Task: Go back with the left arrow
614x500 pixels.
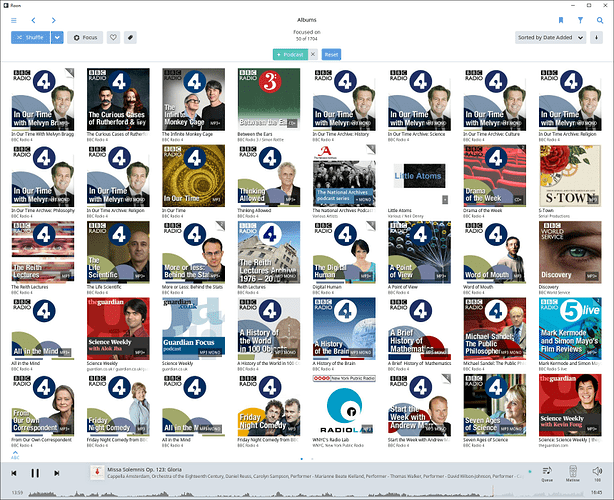Action: (33, 20)
